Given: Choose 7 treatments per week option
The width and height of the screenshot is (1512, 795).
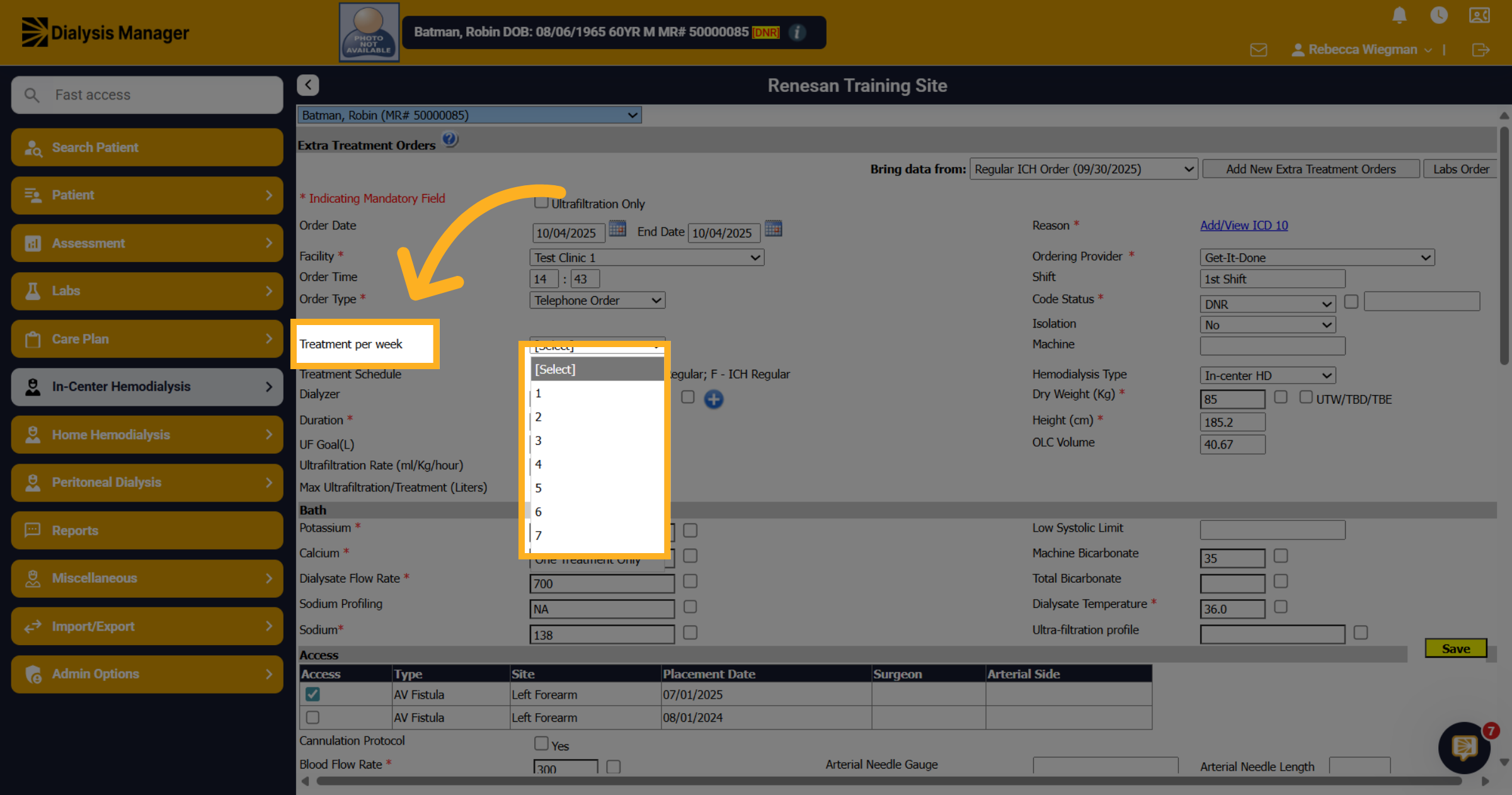Looking at the screenshot, I should point(597,535).
